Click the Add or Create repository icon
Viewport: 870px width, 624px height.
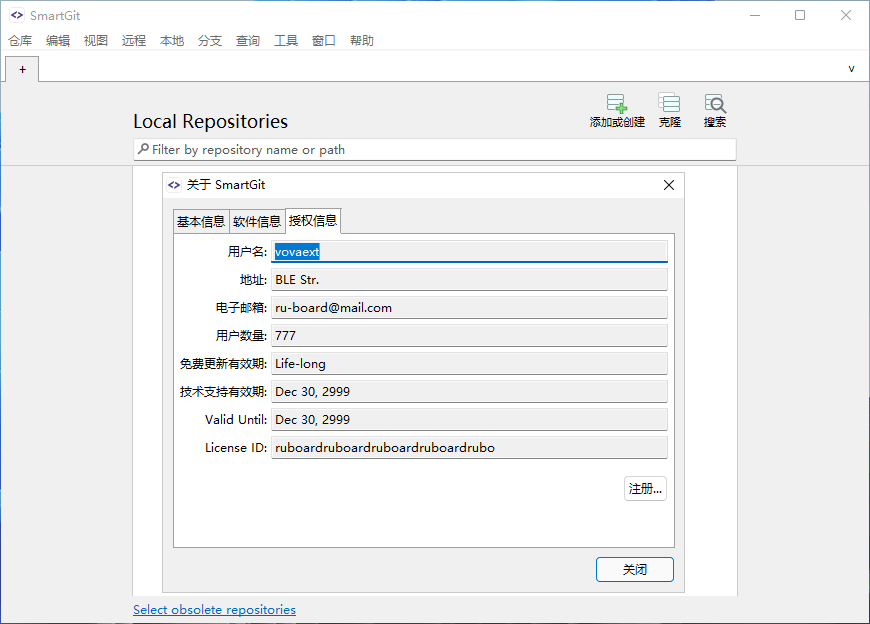[x=617, y=104]
